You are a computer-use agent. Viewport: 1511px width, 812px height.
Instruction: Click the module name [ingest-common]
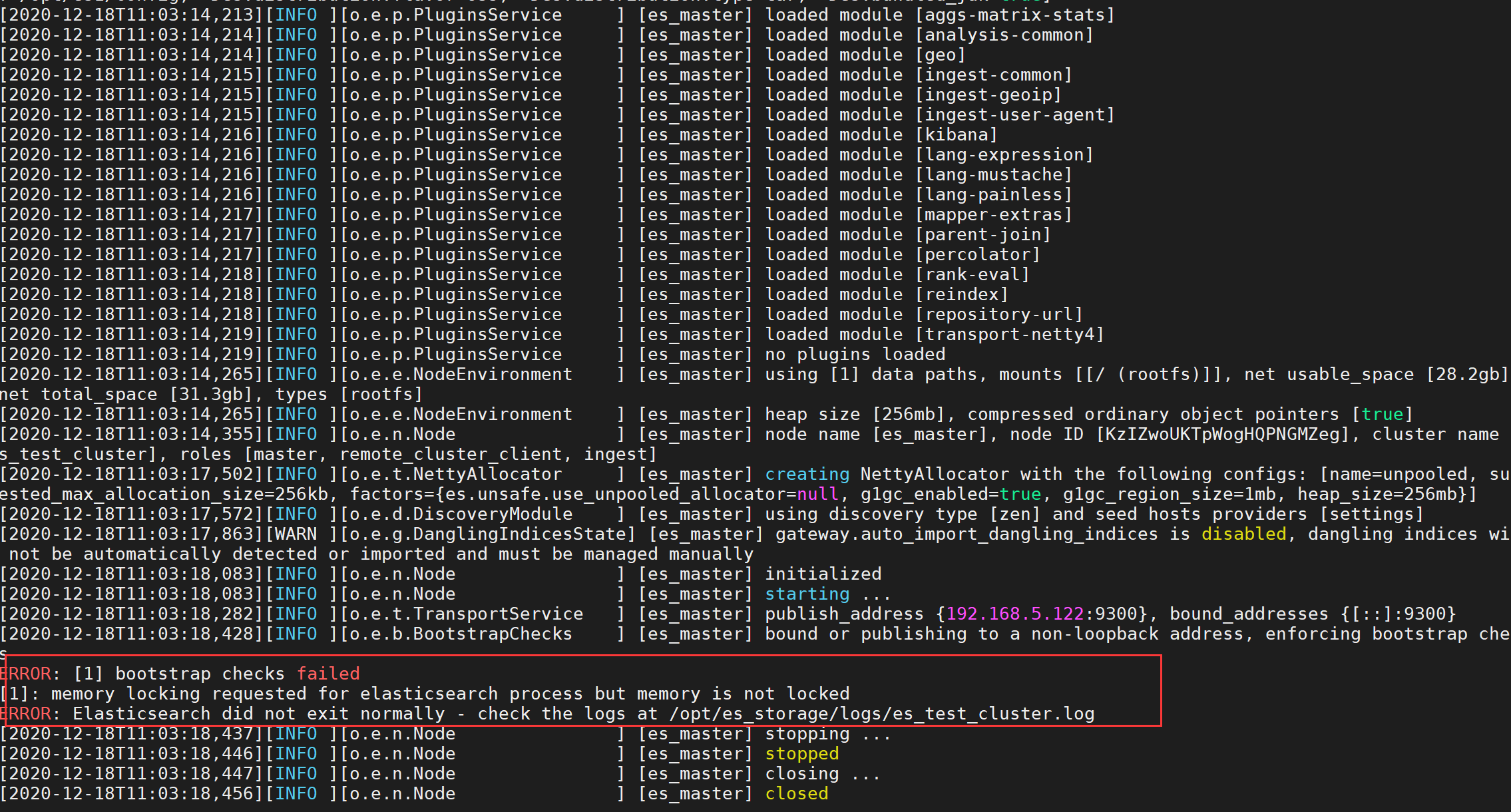(x=994, y=75)
